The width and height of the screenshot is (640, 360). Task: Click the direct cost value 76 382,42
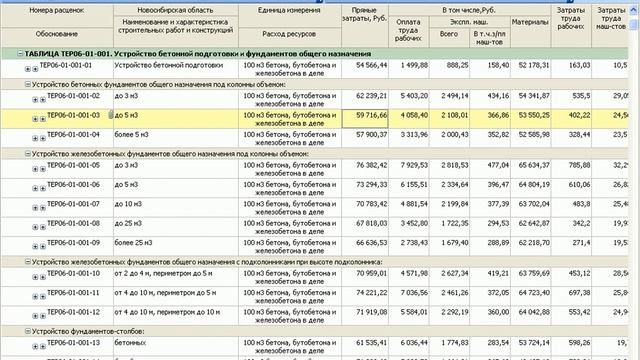point(371,165)
